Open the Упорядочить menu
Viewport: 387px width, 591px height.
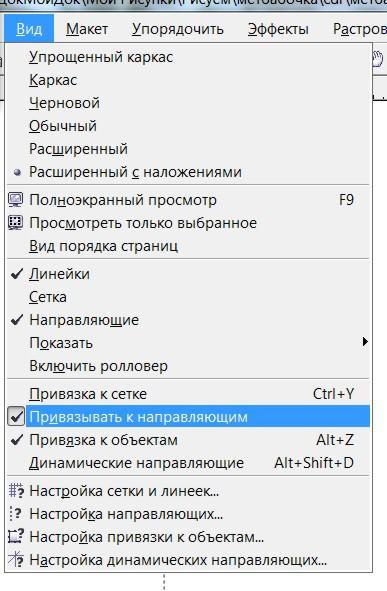178,29
